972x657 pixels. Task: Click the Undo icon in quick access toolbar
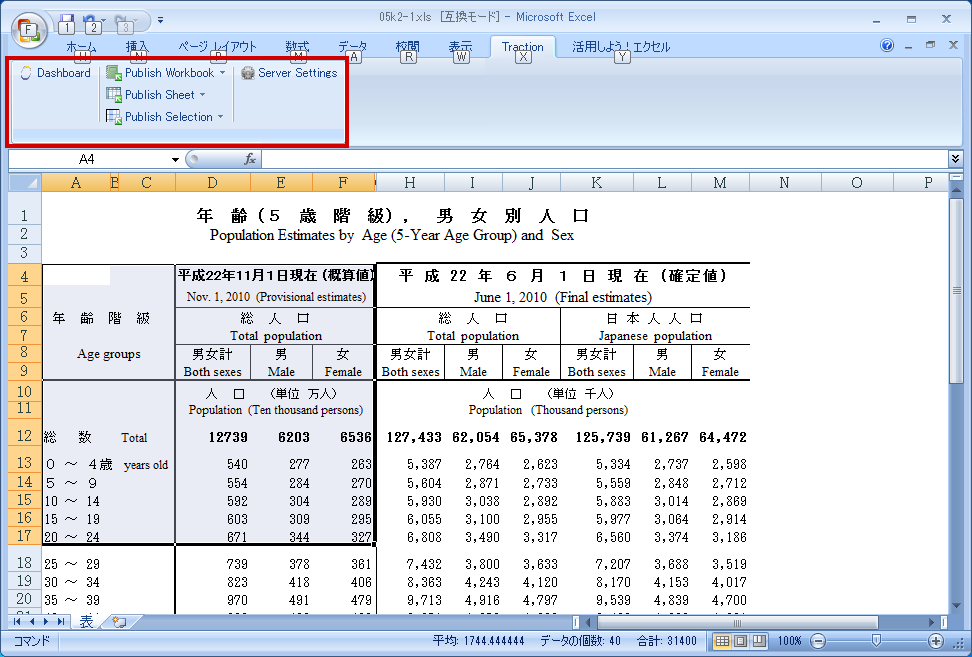91,24
